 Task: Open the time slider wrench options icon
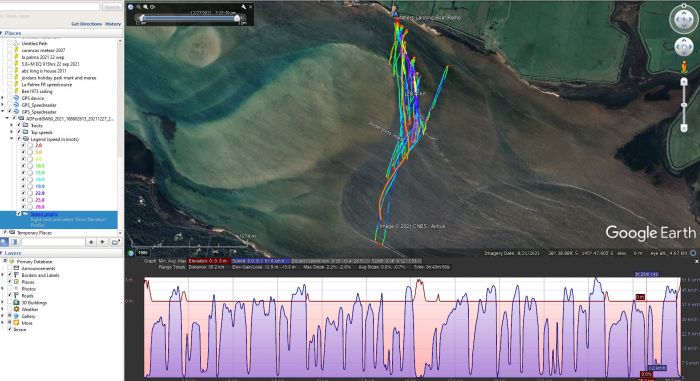244,7
